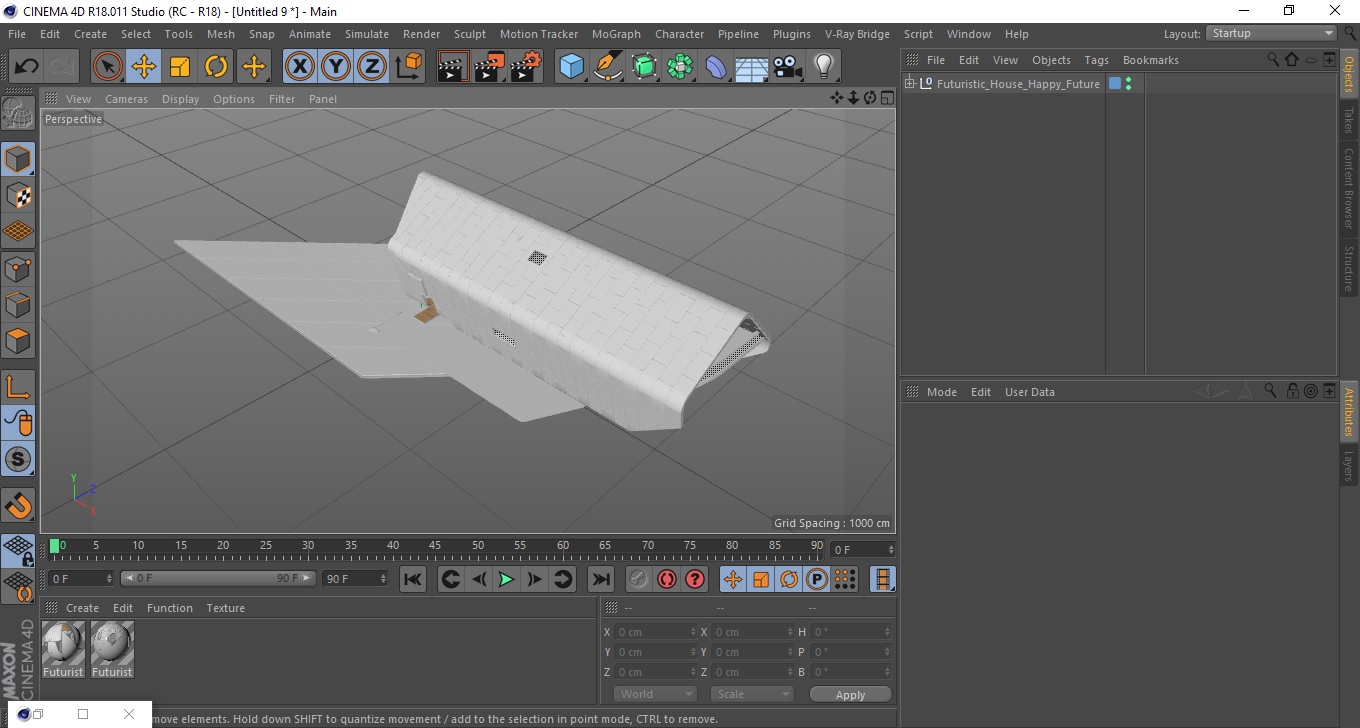Viewport: 1360px width, 728px height.
Task: Open the Sculpt menu
Action: pyautogui.click(x=470, y=34)
